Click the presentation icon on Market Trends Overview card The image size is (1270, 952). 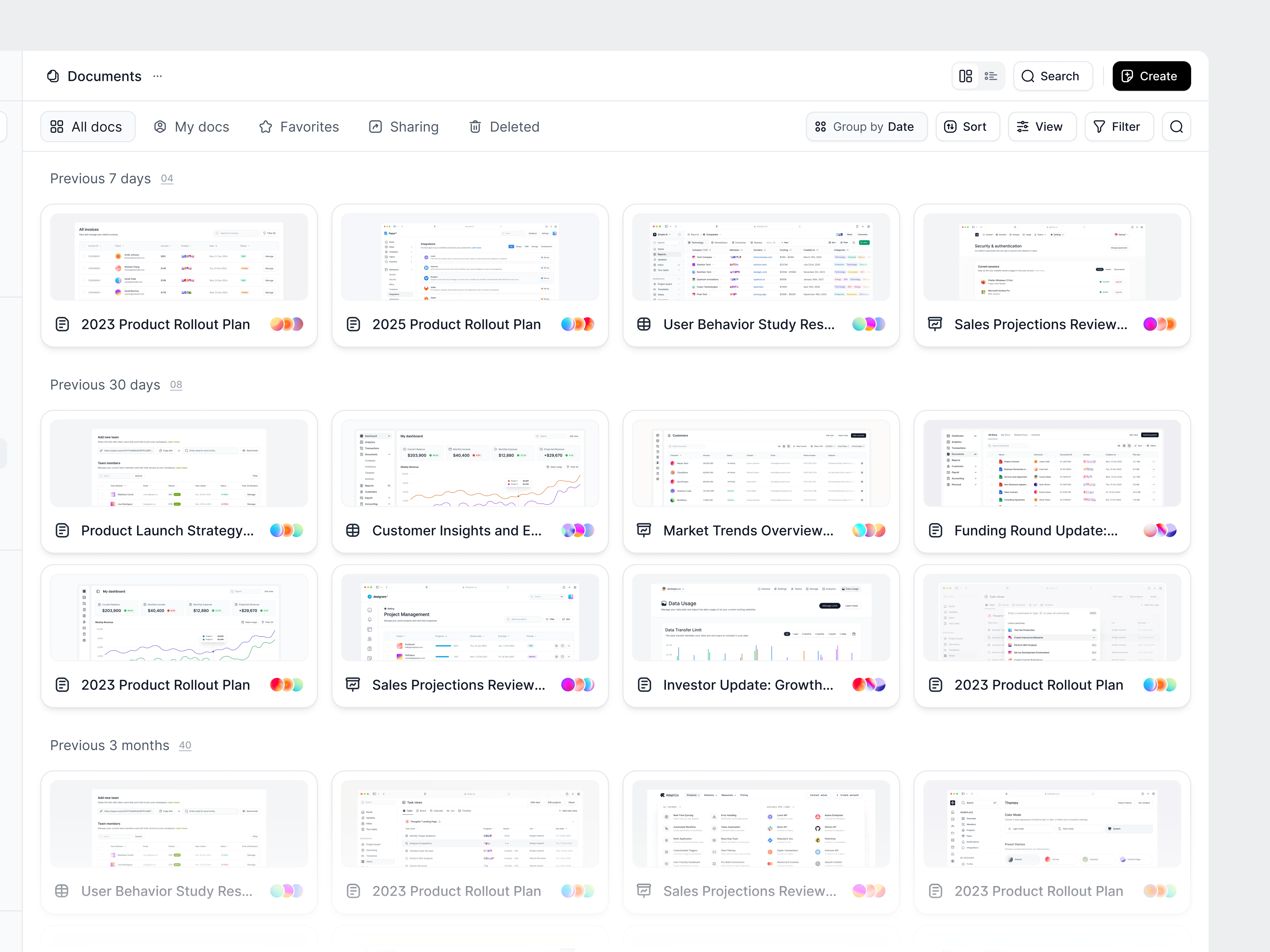coord(644,530)
